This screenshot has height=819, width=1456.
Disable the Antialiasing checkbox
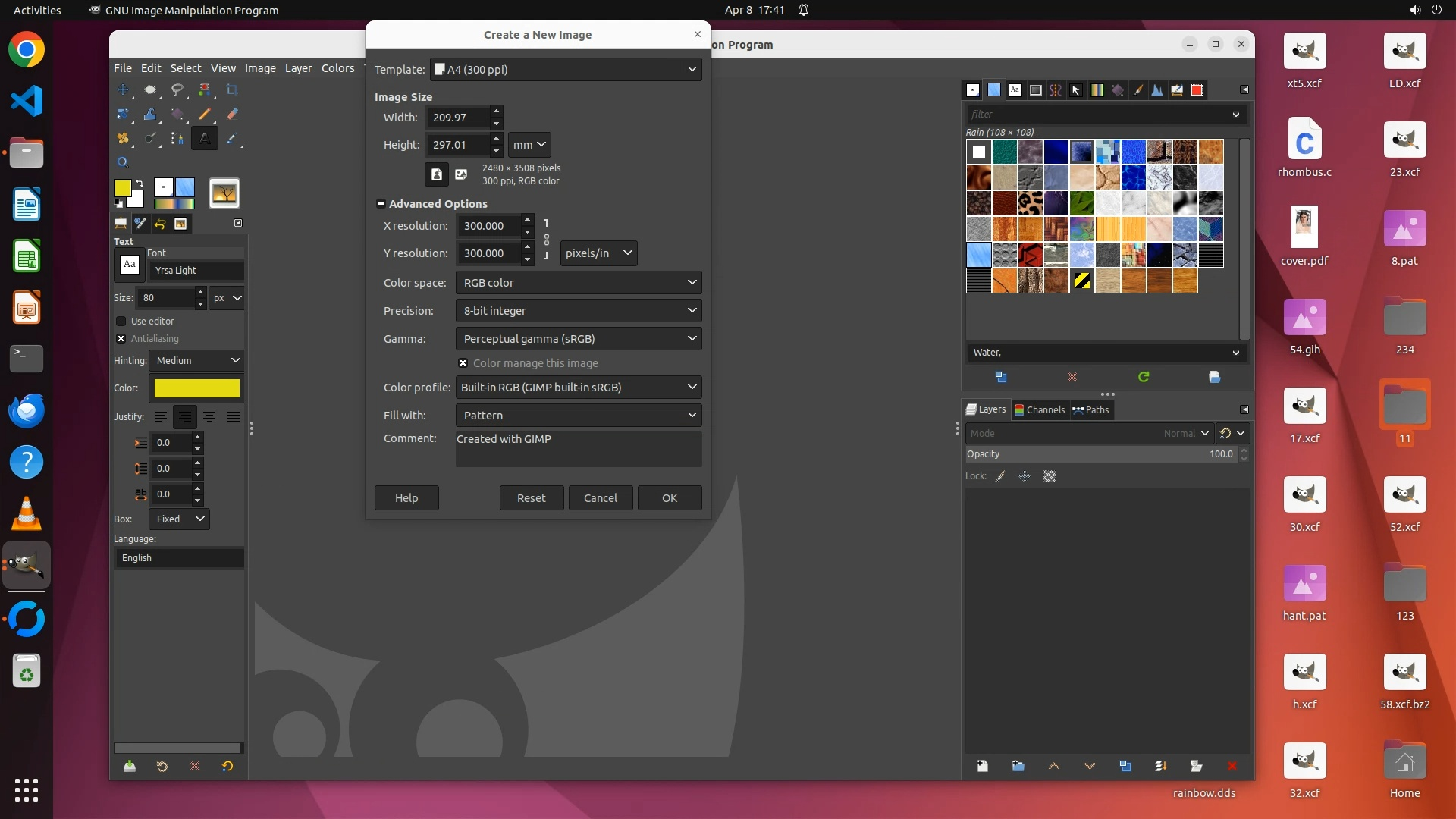point(121,339)
